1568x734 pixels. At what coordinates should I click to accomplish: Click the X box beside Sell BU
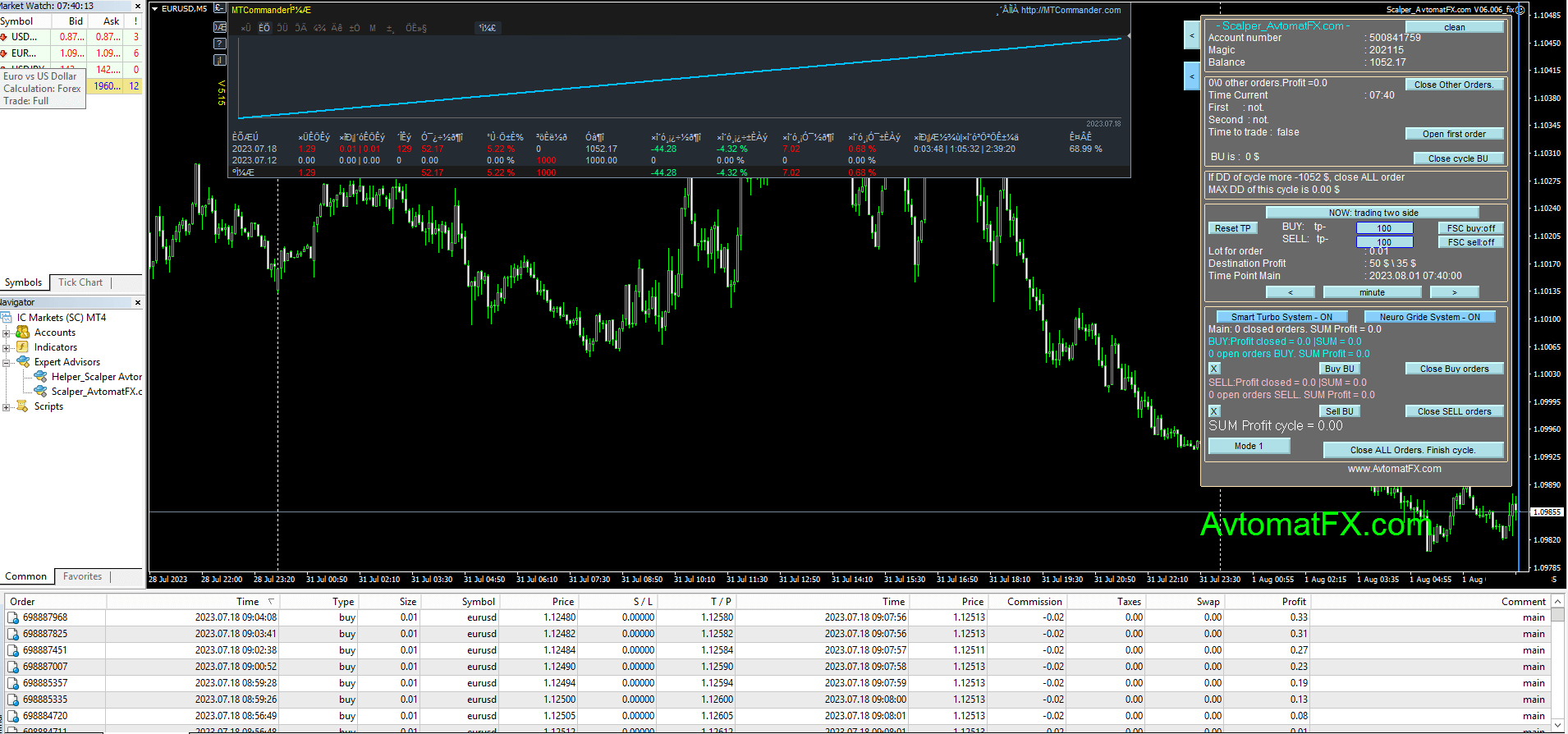click(x=1214, y=411)
